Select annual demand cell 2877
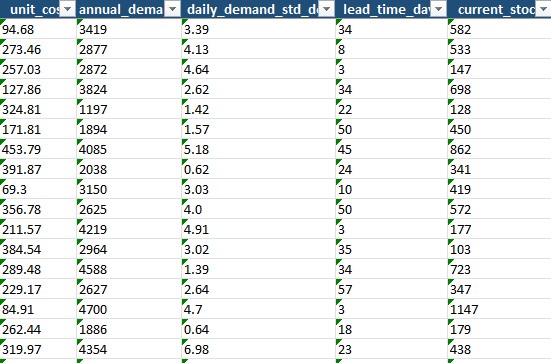Image resolution: width=551 pixels, height=363 pixels. click(x=129, y=49)
